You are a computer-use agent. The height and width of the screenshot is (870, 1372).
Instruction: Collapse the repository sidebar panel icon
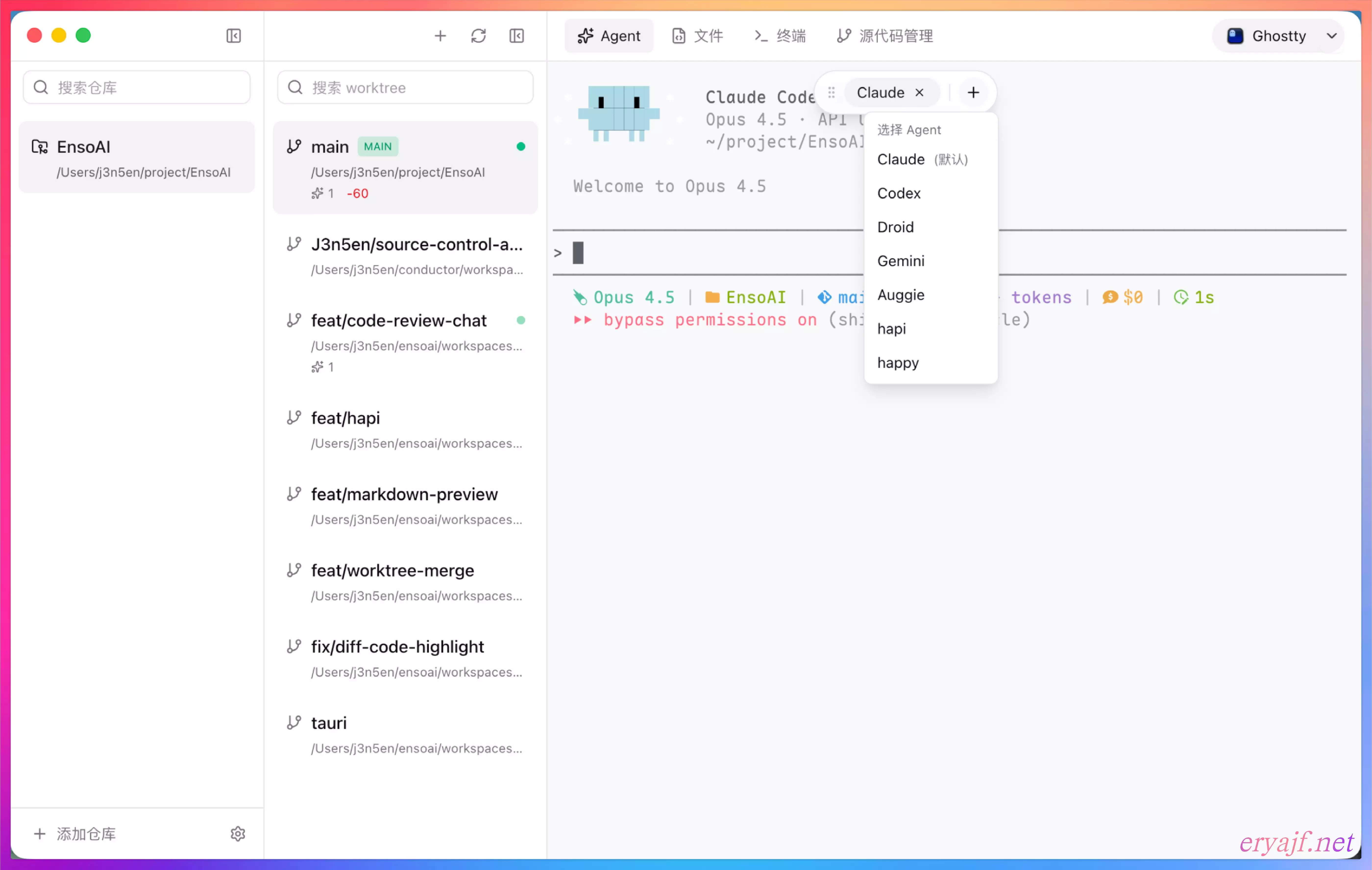pyautogui.click(x=233, y=36)
